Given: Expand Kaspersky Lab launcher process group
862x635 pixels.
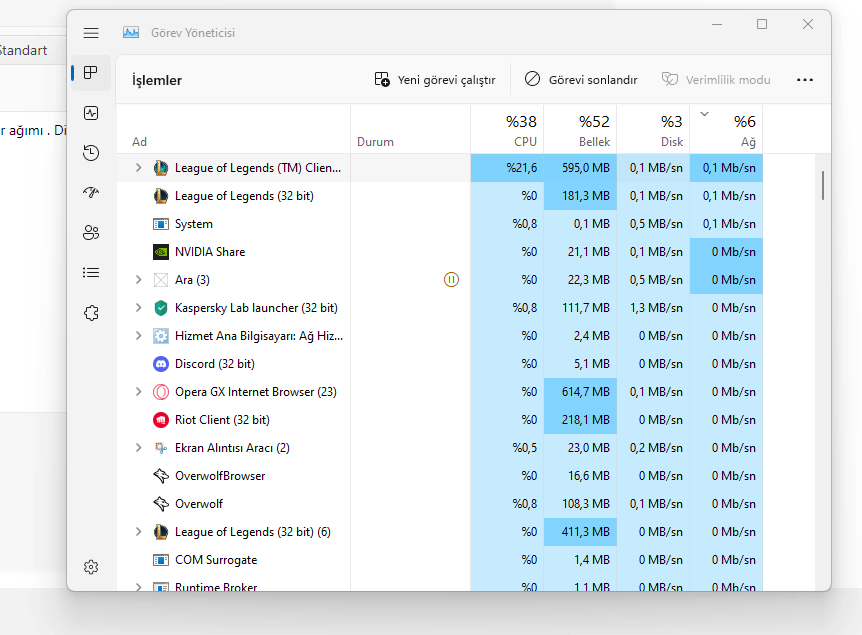Looking at the screenshot, I should pos(139,308).
